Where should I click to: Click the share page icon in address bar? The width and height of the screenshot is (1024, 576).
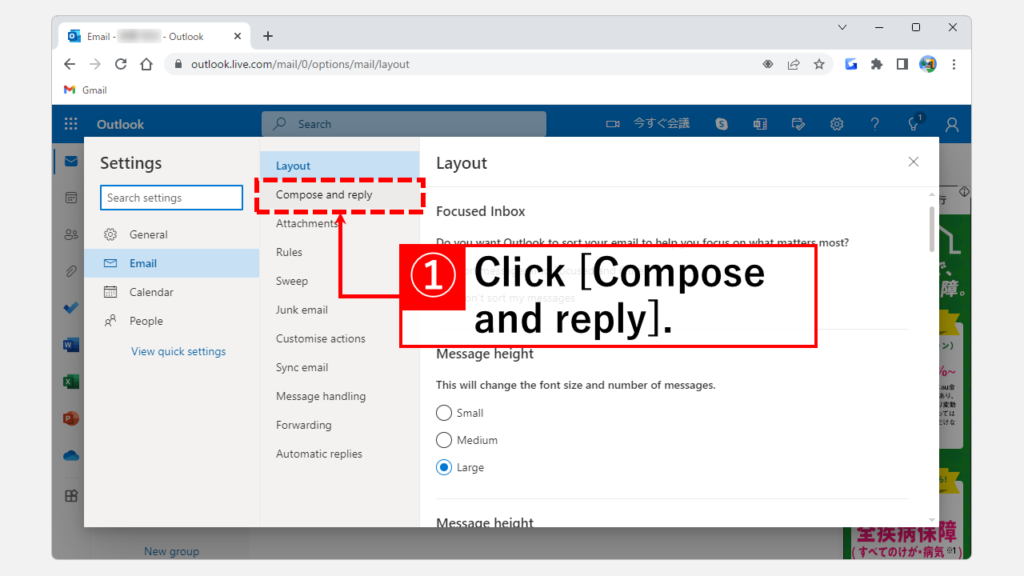[x=793, y=64]
